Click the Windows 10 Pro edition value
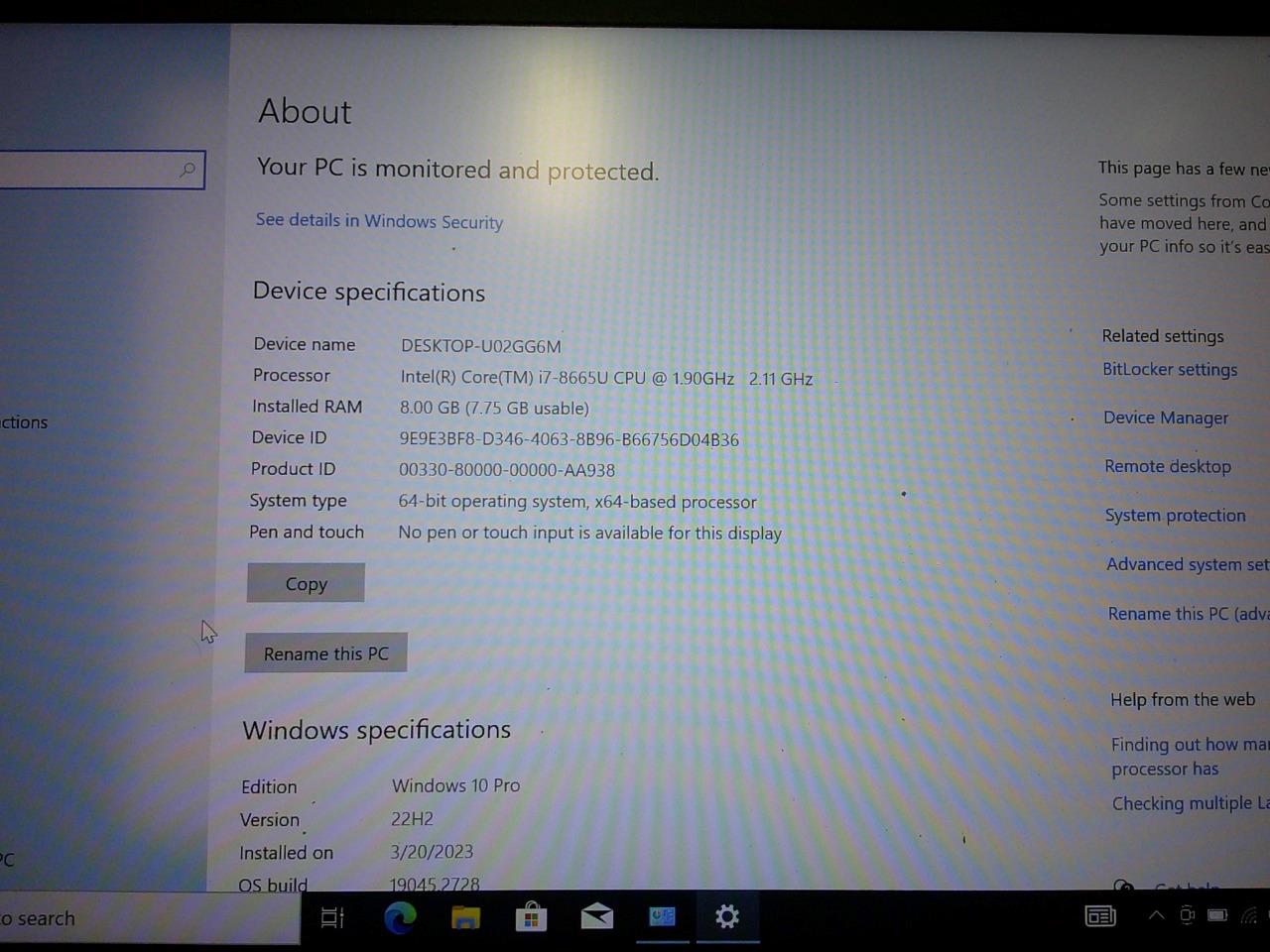 click(455, 785)
